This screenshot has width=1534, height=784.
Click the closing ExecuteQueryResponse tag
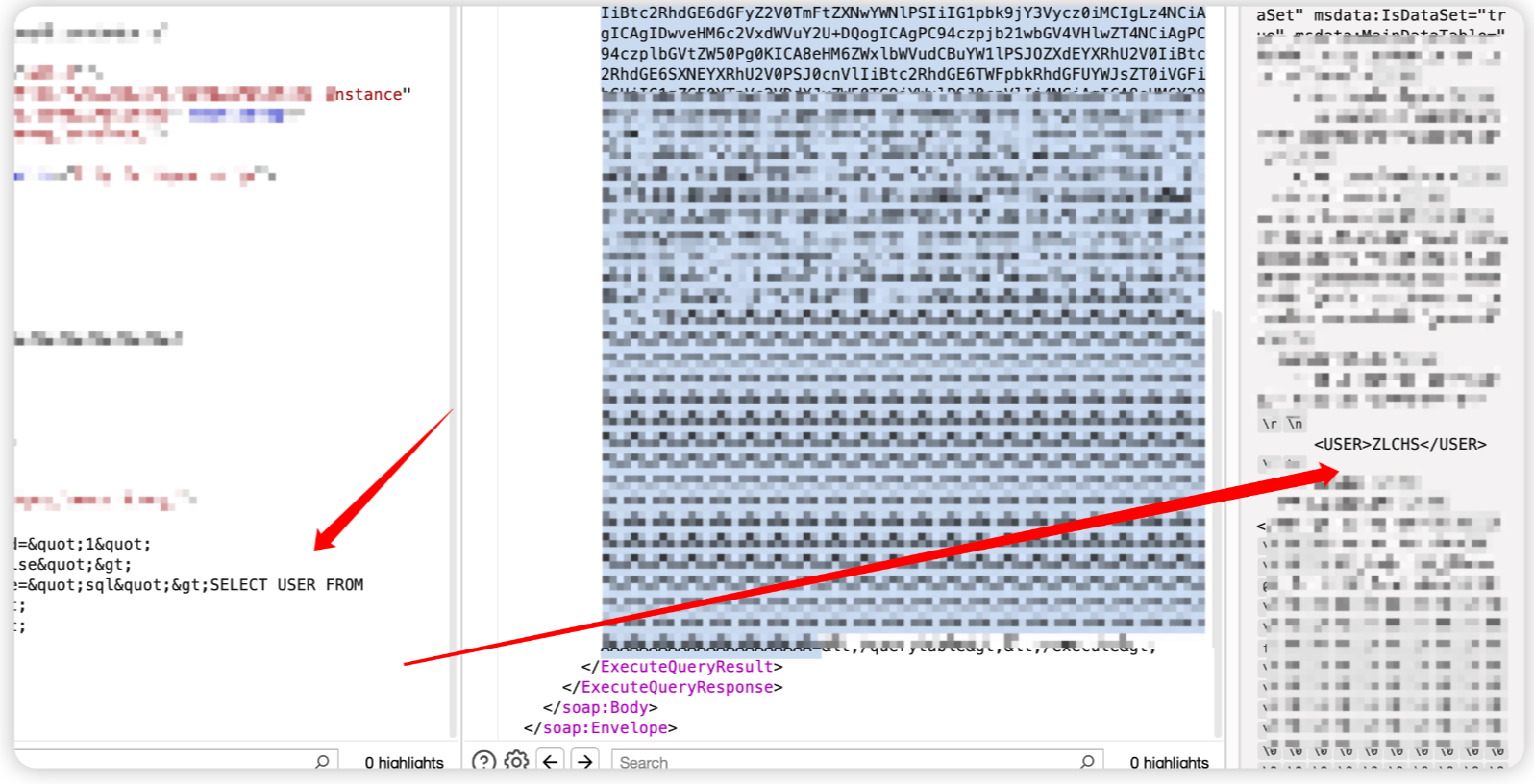673,687
